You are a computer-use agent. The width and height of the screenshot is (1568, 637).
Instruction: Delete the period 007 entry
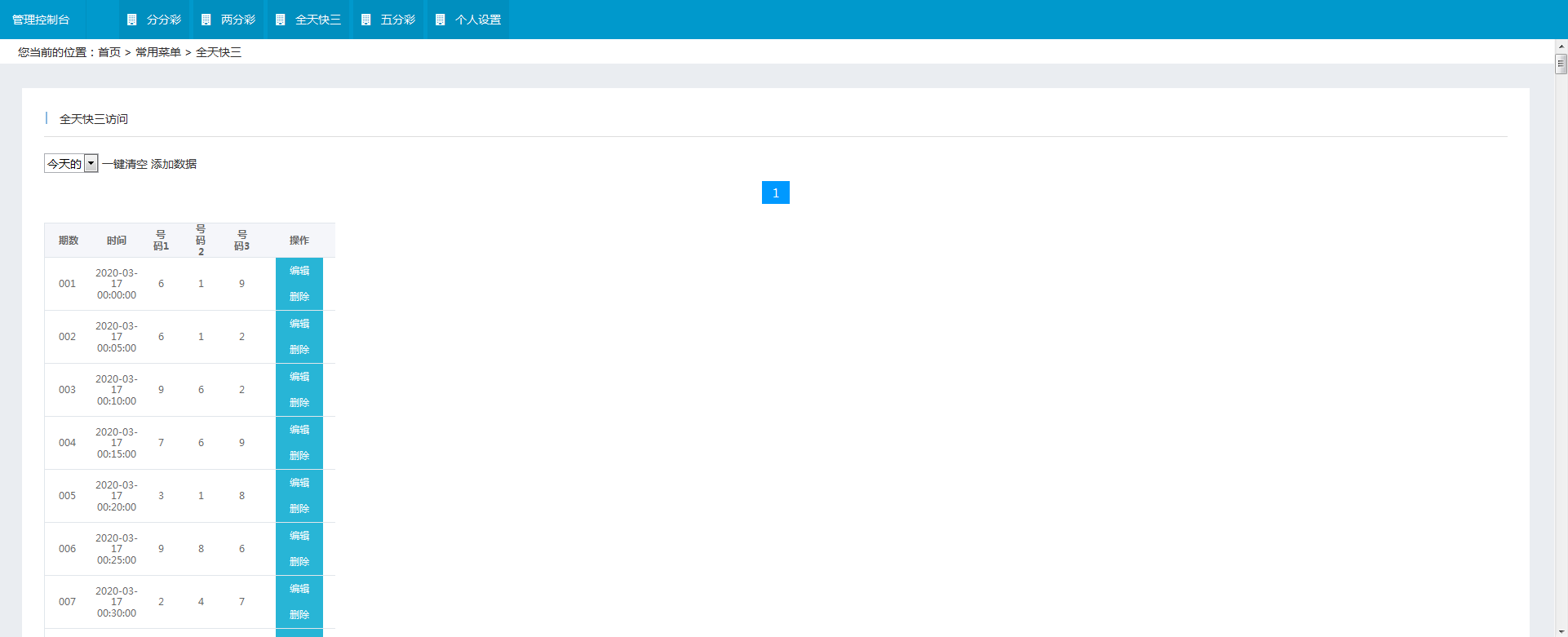click(x=299, y=615)
